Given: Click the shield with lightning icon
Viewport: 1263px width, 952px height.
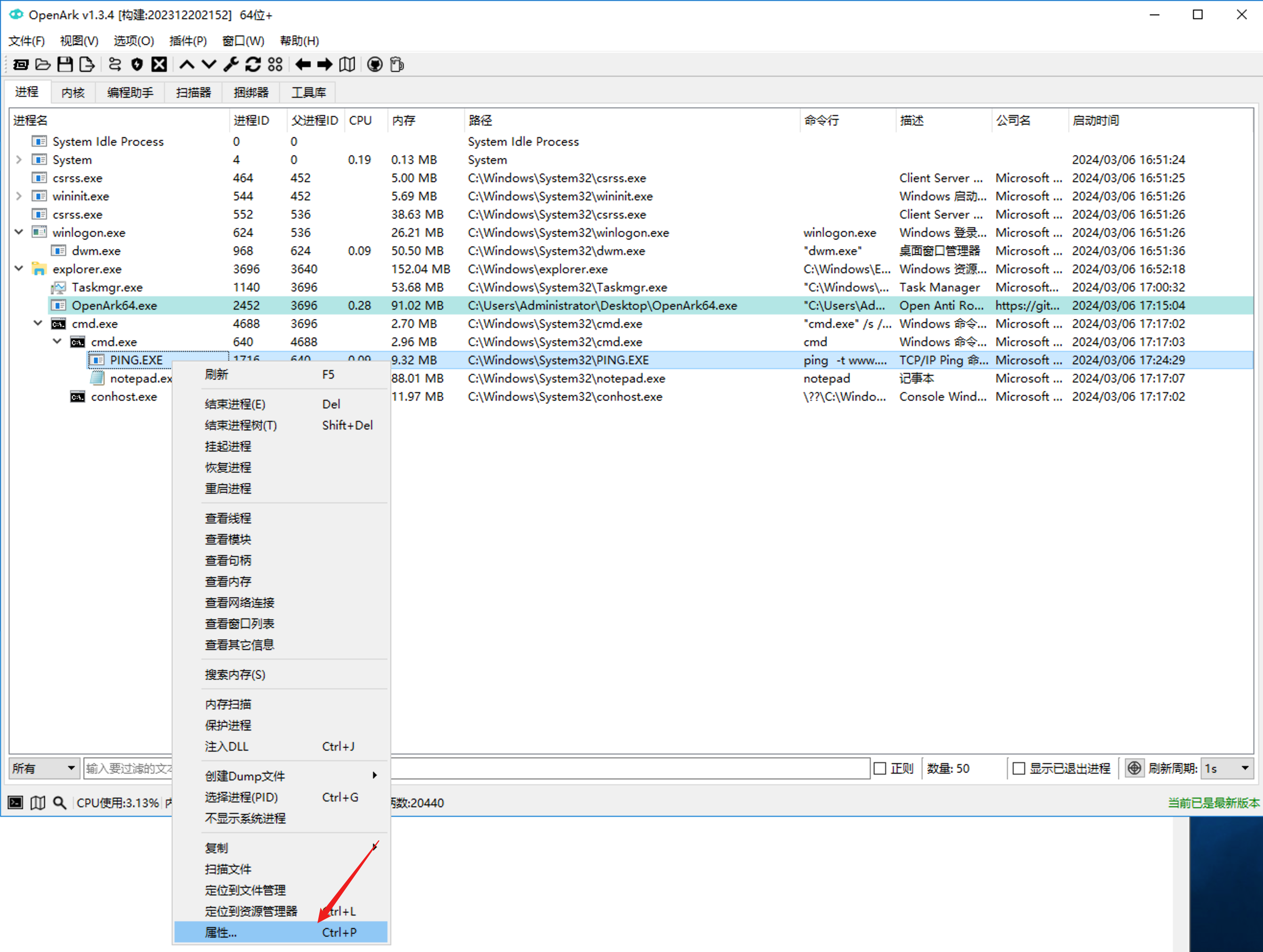Looking at the screenshot, I should pos(137,65).
